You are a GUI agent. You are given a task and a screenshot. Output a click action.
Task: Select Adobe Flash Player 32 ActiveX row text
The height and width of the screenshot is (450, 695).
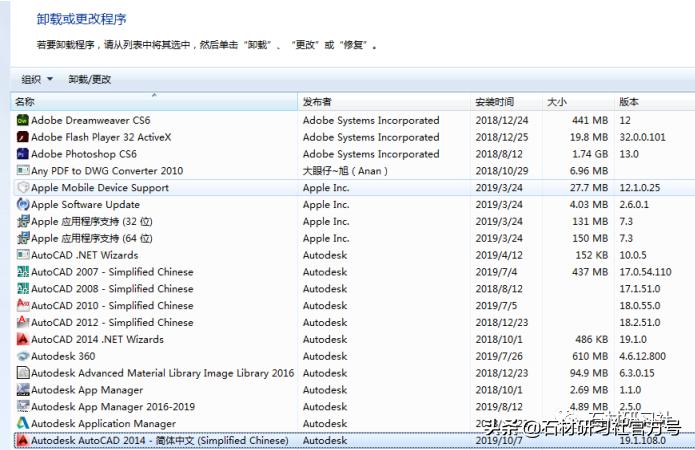coord(101,137)
